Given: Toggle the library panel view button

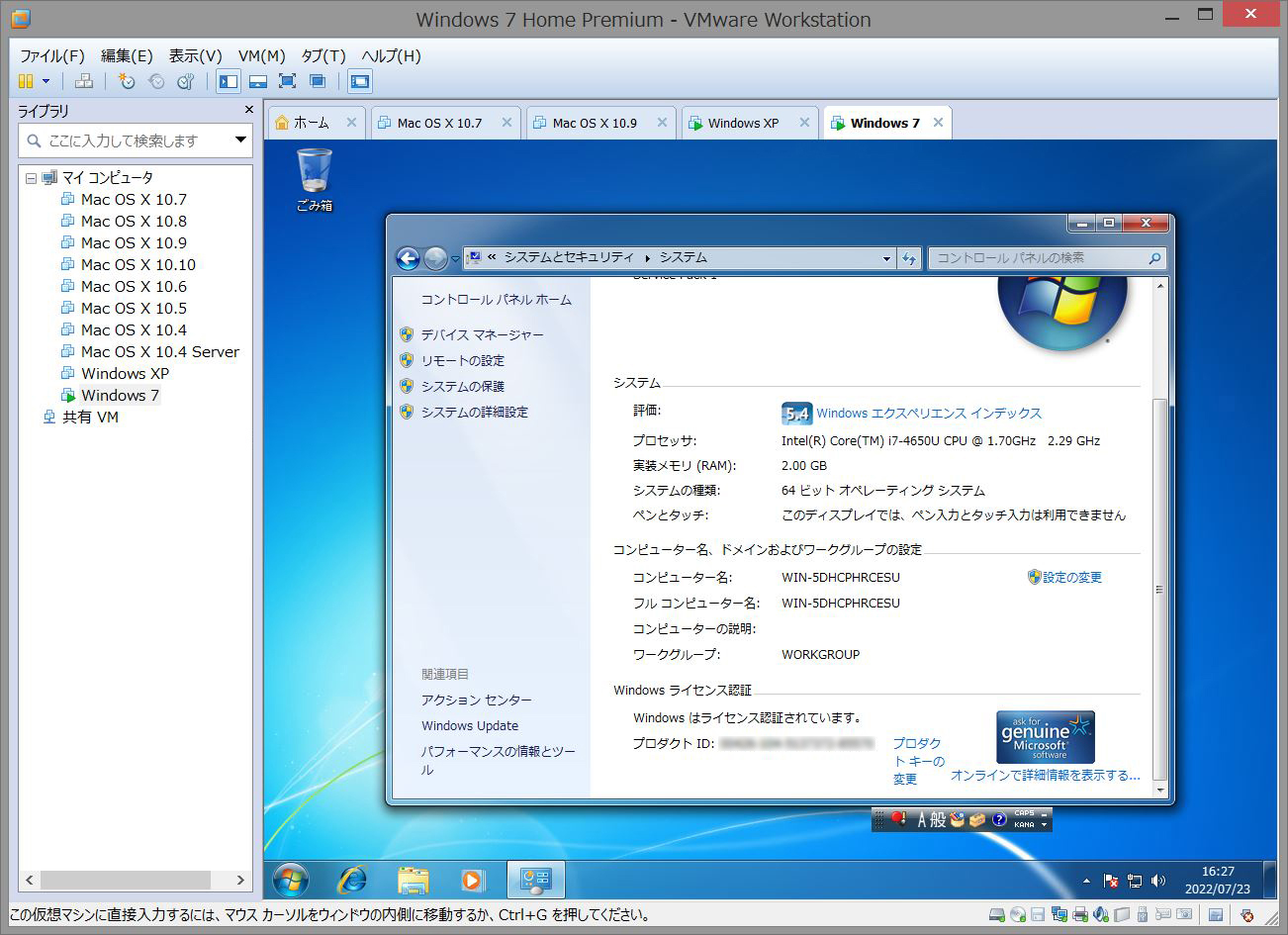Looking at the screenshot, I should coord(229,81).
